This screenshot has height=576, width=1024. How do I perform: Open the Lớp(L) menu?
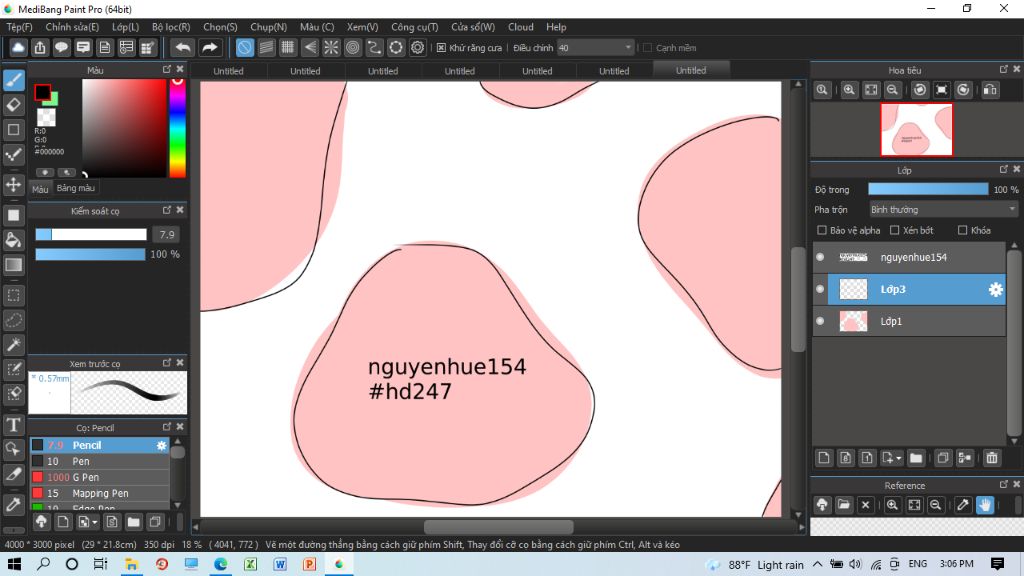coord(125,27)
